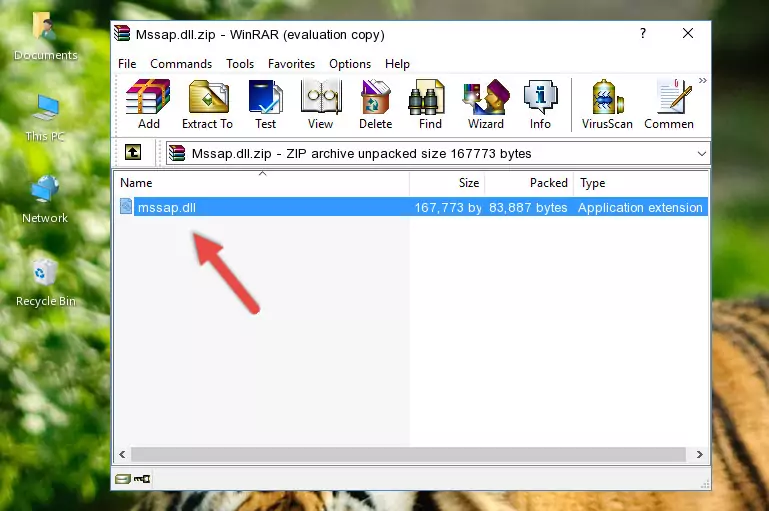Open the File menu
This screenshot has height=511, width=769.
(127, 64)
